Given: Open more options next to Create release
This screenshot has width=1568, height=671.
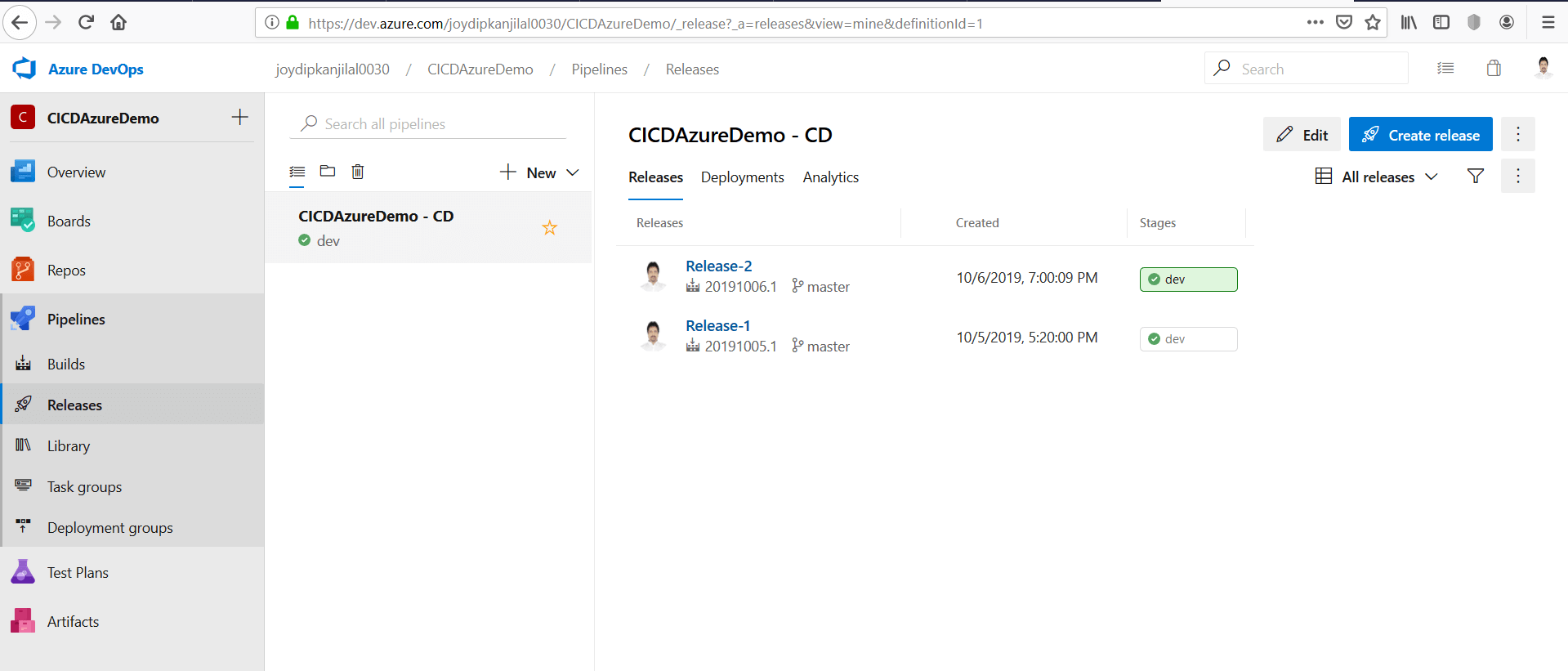Looking at the screenshot, I should pyautogui.click(x=1518, y=134).
